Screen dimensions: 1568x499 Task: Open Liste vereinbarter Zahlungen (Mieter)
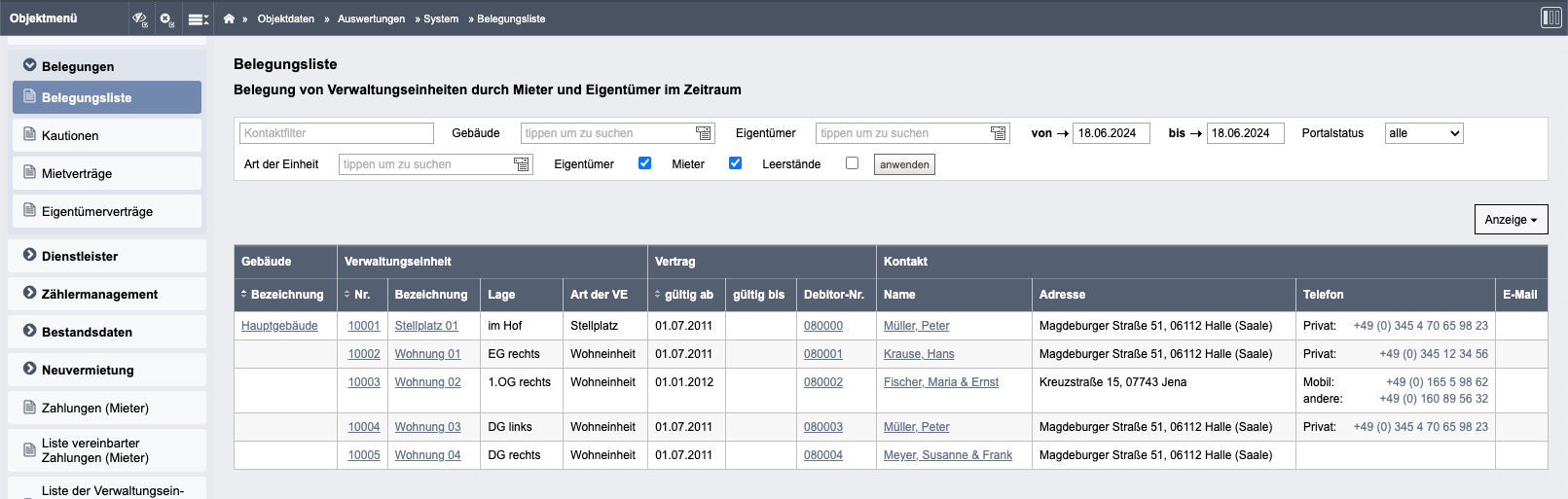[107, 450]
